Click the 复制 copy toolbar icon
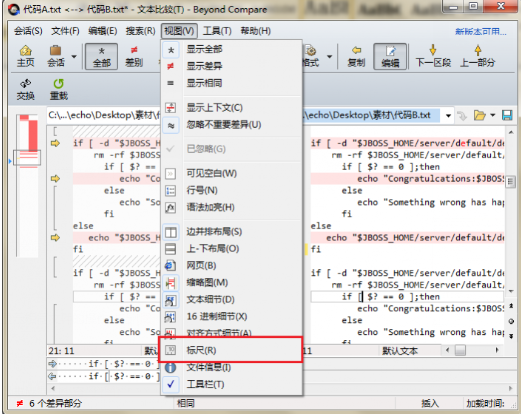Viewport: 521px width, 415px height. tap(356, 56)
